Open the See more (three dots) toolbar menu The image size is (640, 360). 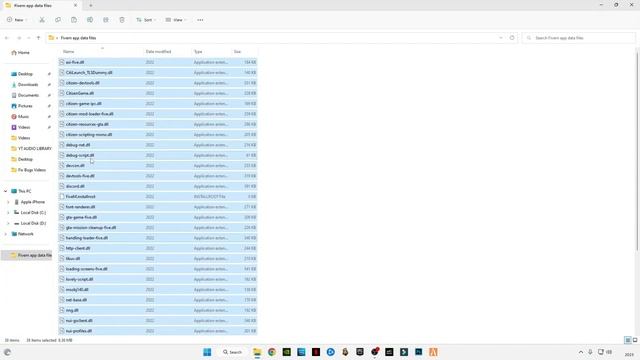(200, 20)
